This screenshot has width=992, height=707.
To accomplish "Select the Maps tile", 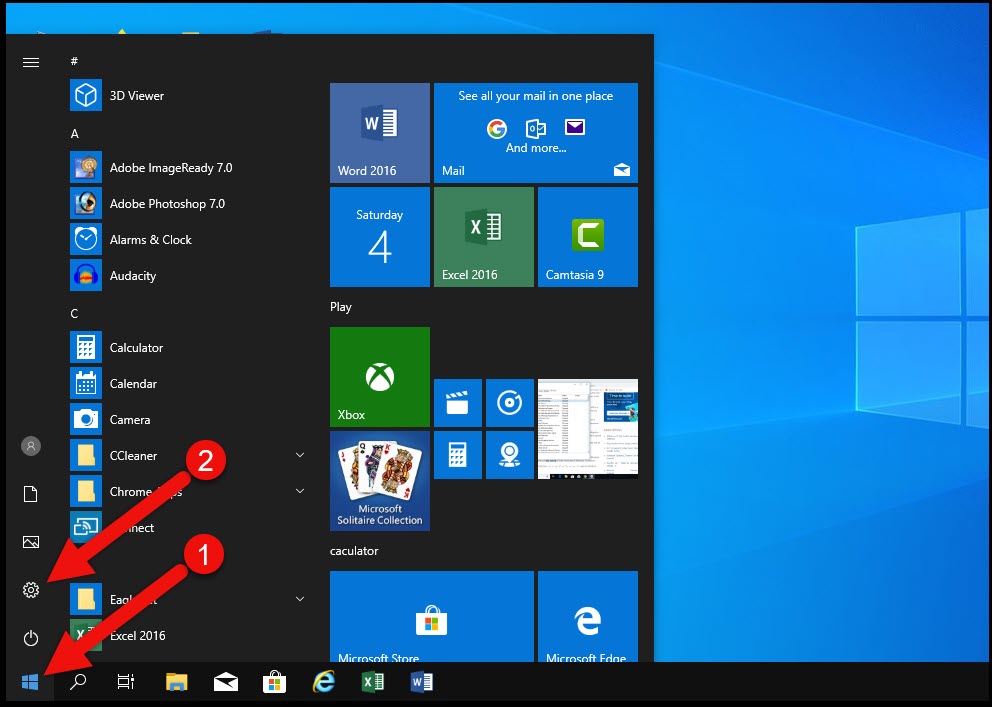I will click(x=510, y=455).
